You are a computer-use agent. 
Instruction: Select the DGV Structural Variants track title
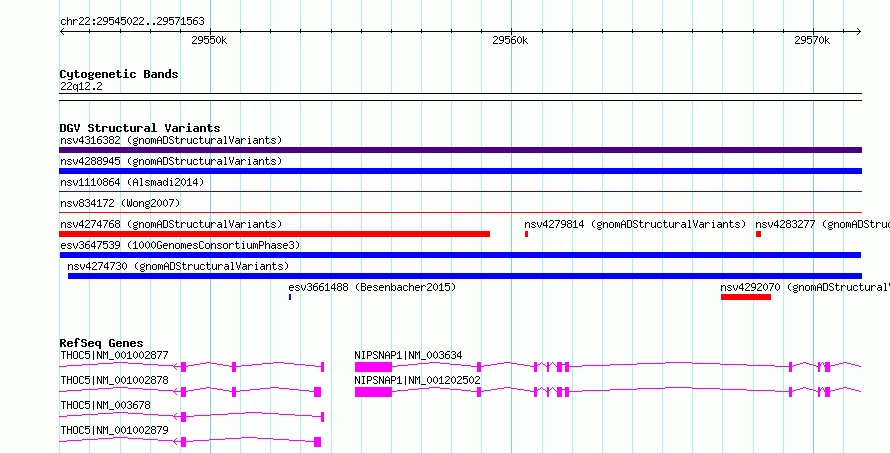tap(140, 128)
